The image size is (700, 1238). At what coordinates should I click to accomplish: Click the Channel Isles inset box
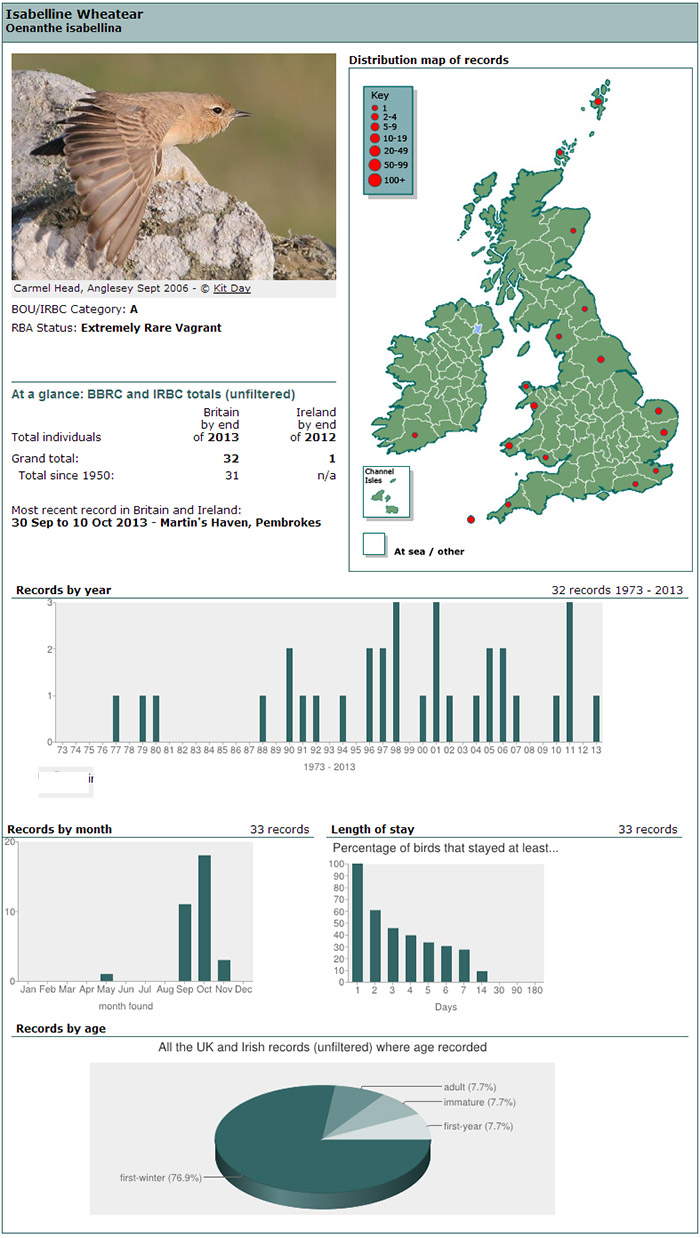pos(385,492)
